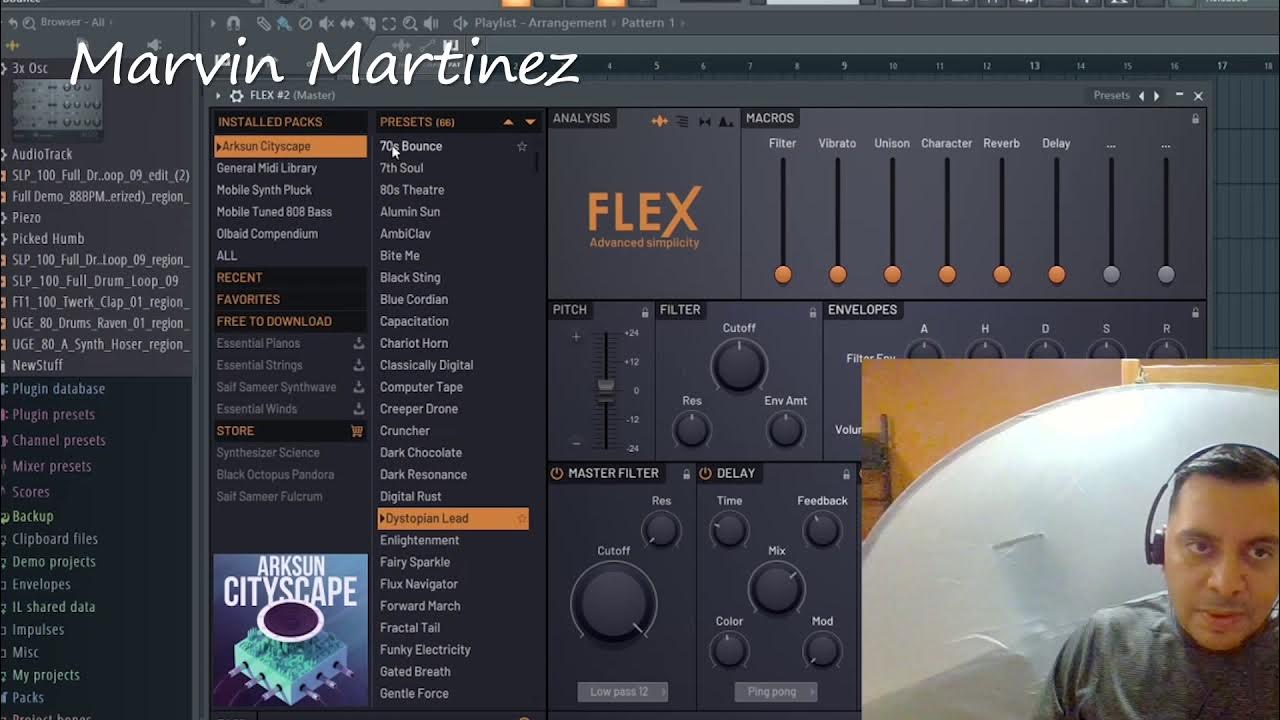Expand the Demo projects folder
The width and height of the screenshot is (1280, 720).
click(x=53, y=562)
